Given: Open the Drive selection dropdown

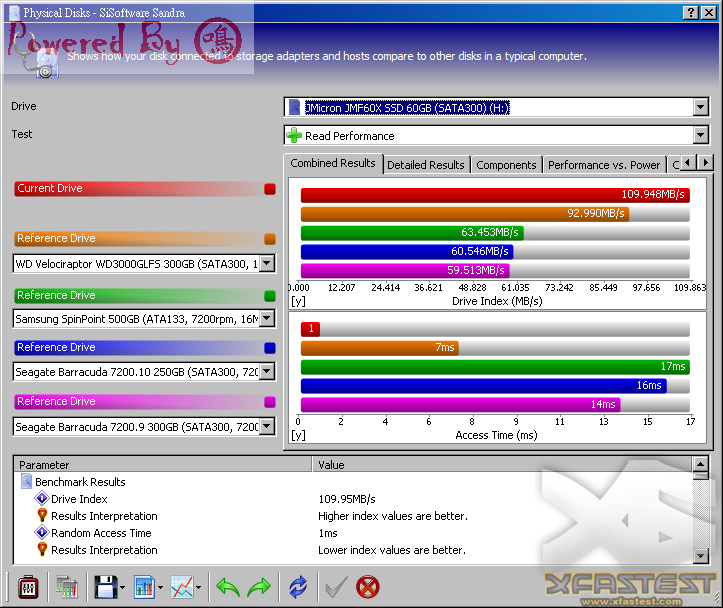Looking at the screenshot, I should (x=700, y=107).
